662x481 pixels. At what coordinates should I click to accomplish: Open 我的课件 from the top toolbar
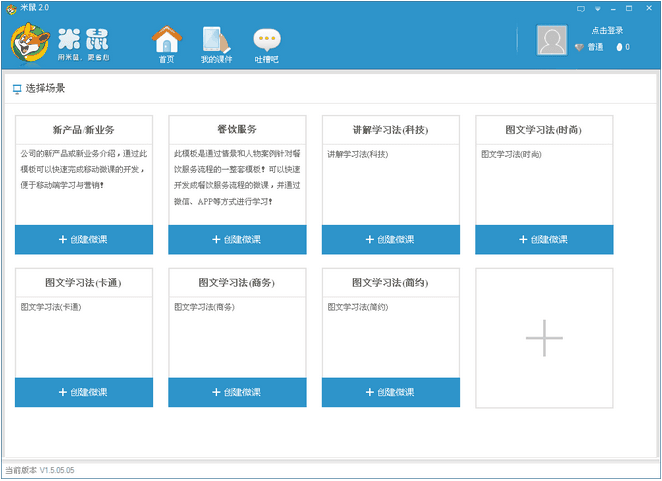coord(215,41)
